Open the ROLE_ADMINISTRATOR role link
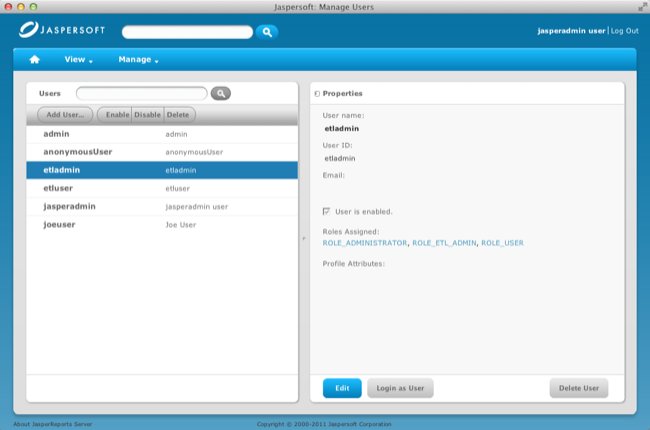 (x=365, y=243)
